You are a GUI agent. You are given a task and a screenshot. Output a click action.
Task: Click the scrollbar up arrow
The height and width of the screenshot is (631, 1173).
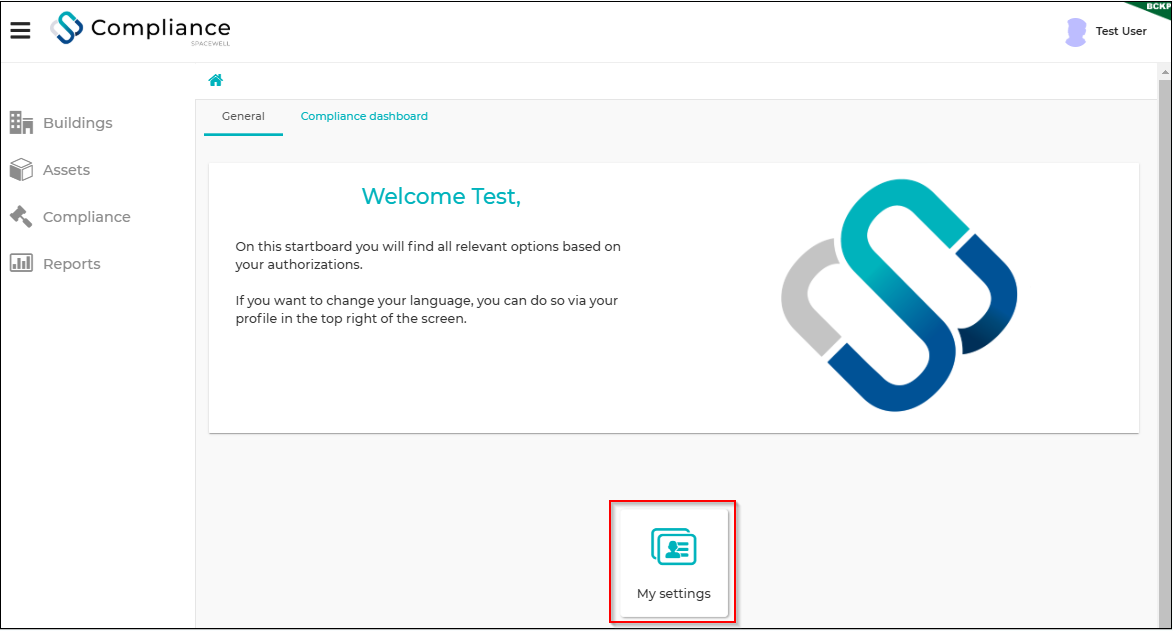(x=1165, y=73)
